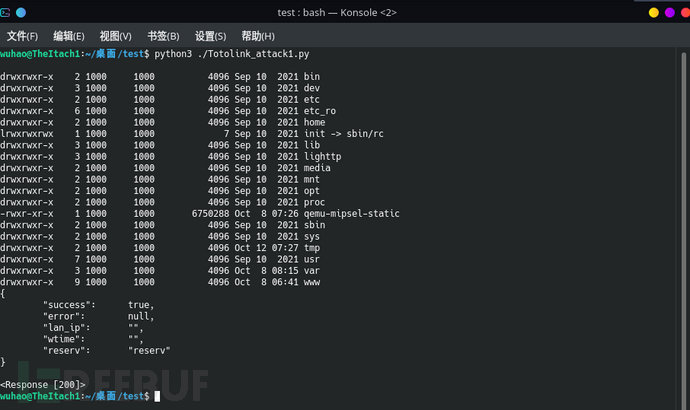This screenshot has width=690, height=410.
Task: Click the 'opt' directory name
Action: click(x=312, y=191)
